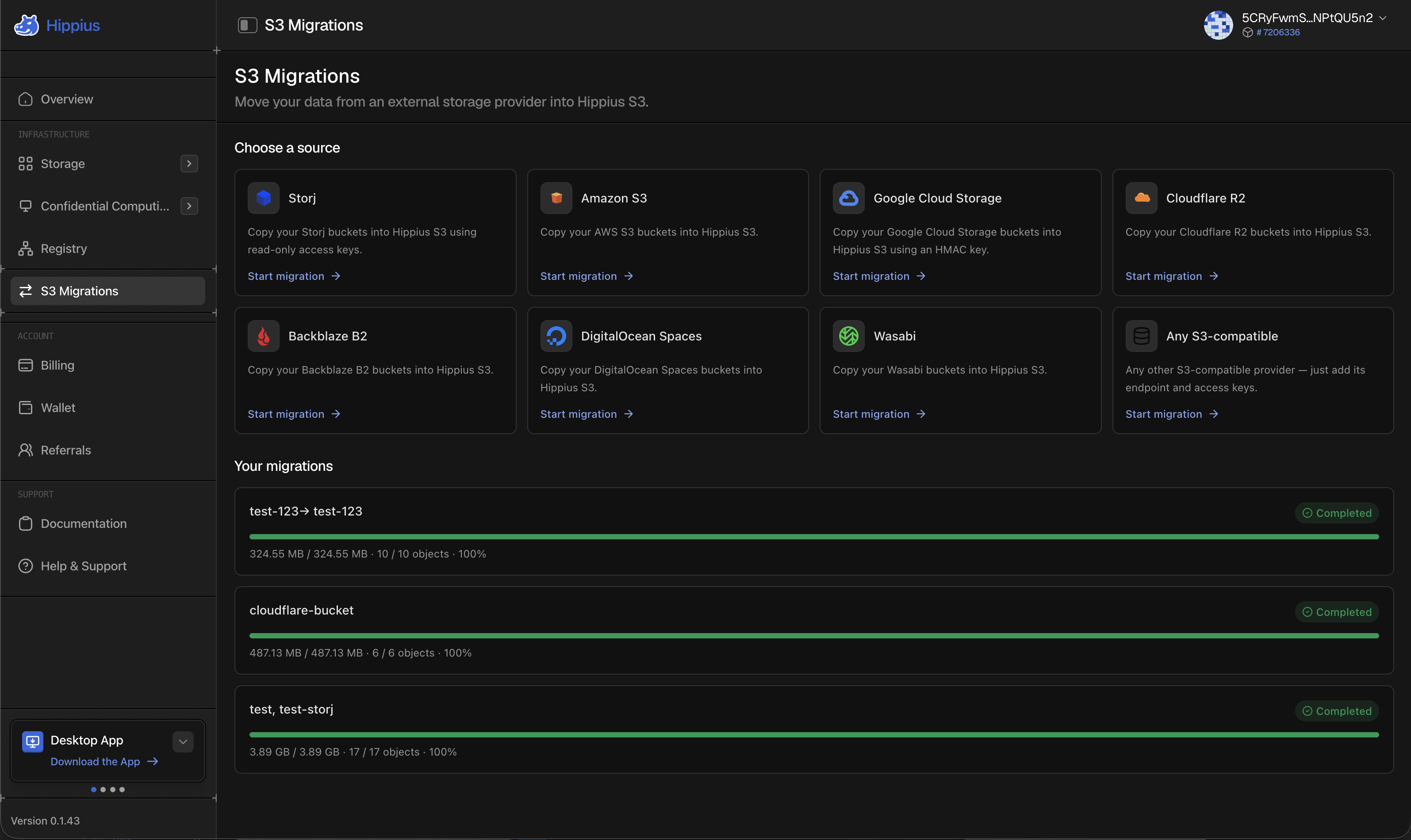Click the '487.13 MB / 487.13 MB' stats text
Screen dimensions: 1411x840
(x=307, y=653)
